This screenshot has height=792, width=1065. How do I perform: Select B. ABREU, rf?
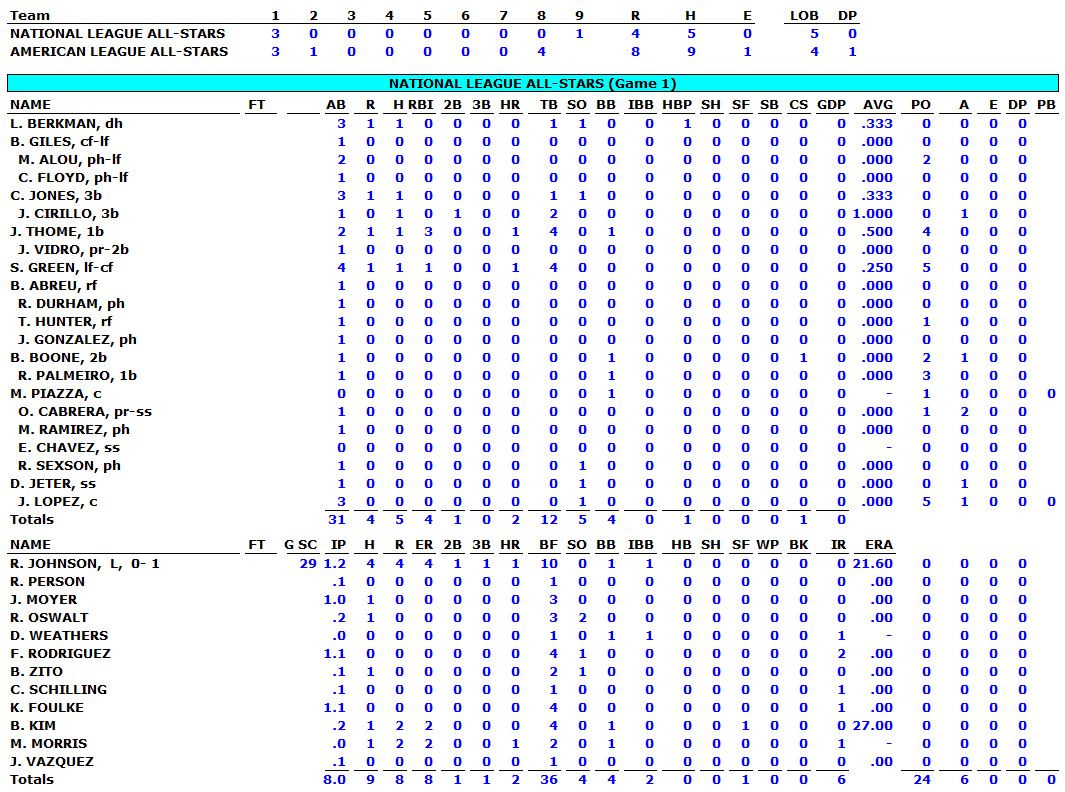(53, 285)
